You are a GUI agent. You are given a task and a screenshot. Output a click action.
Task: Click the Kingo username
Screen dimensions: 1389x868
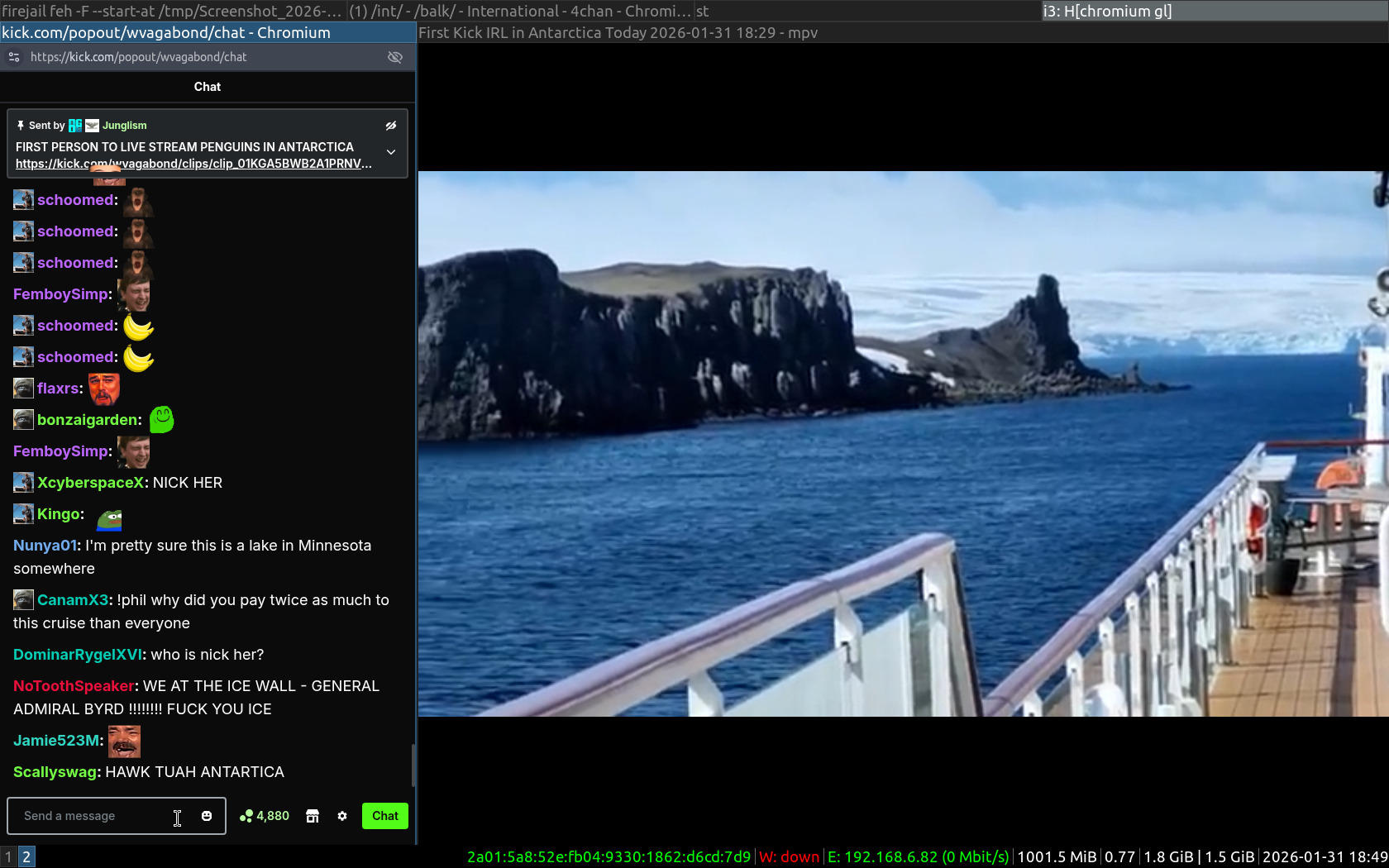point(59,514)
